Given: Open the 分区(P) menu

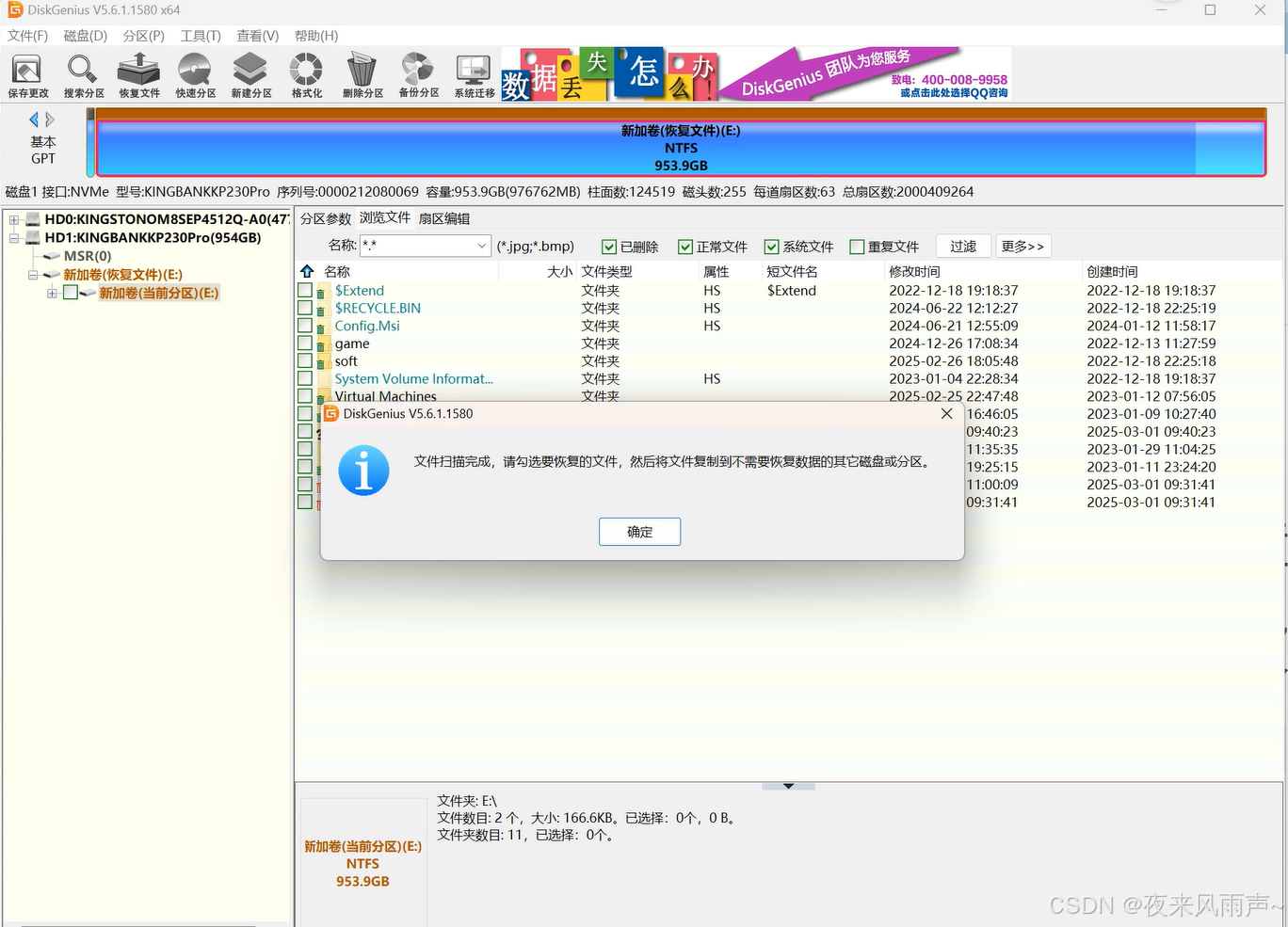Looking at the screenshot, I should 143,36.
